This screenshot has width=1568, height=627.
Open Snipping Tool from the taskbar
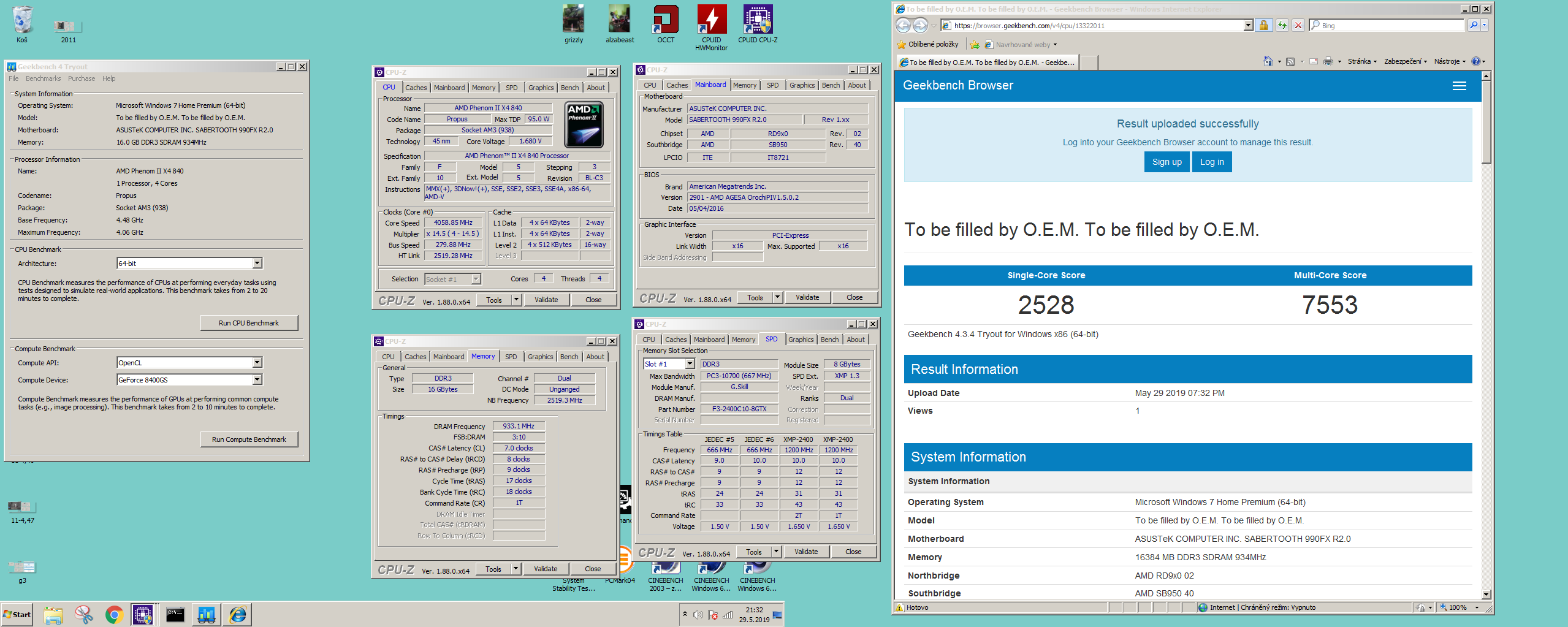pyautogui.click(x=84, y=614)
